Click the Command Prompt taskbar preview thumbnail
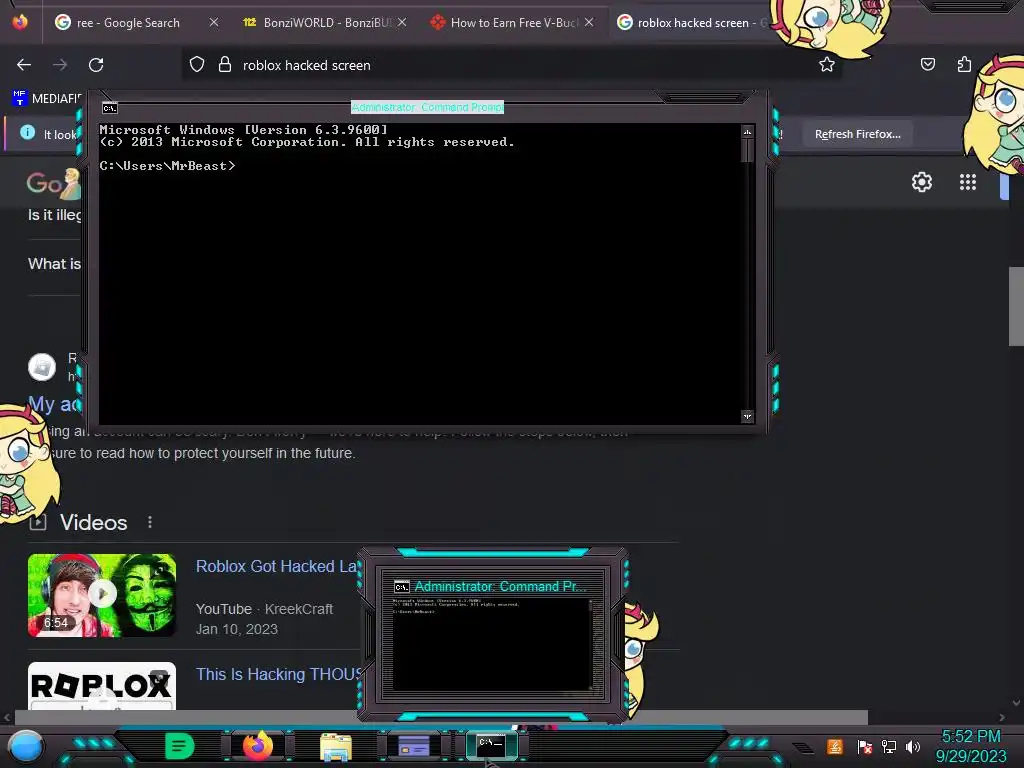The width and height of the screenshot is (1024, 768). click(492, 643)
